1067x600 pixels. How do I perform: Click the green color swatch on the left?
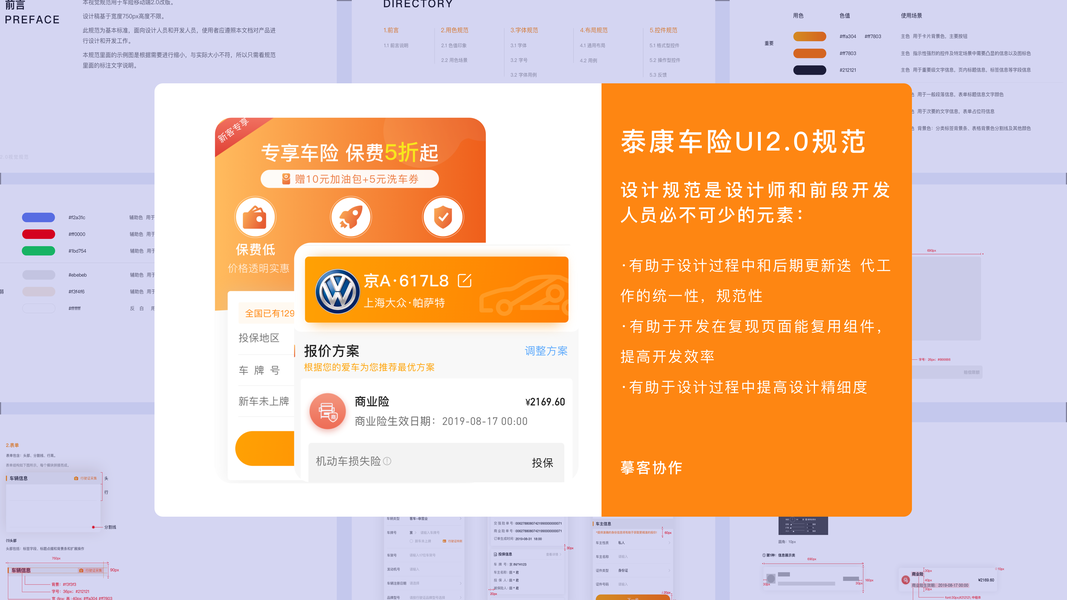pos(39,251)
